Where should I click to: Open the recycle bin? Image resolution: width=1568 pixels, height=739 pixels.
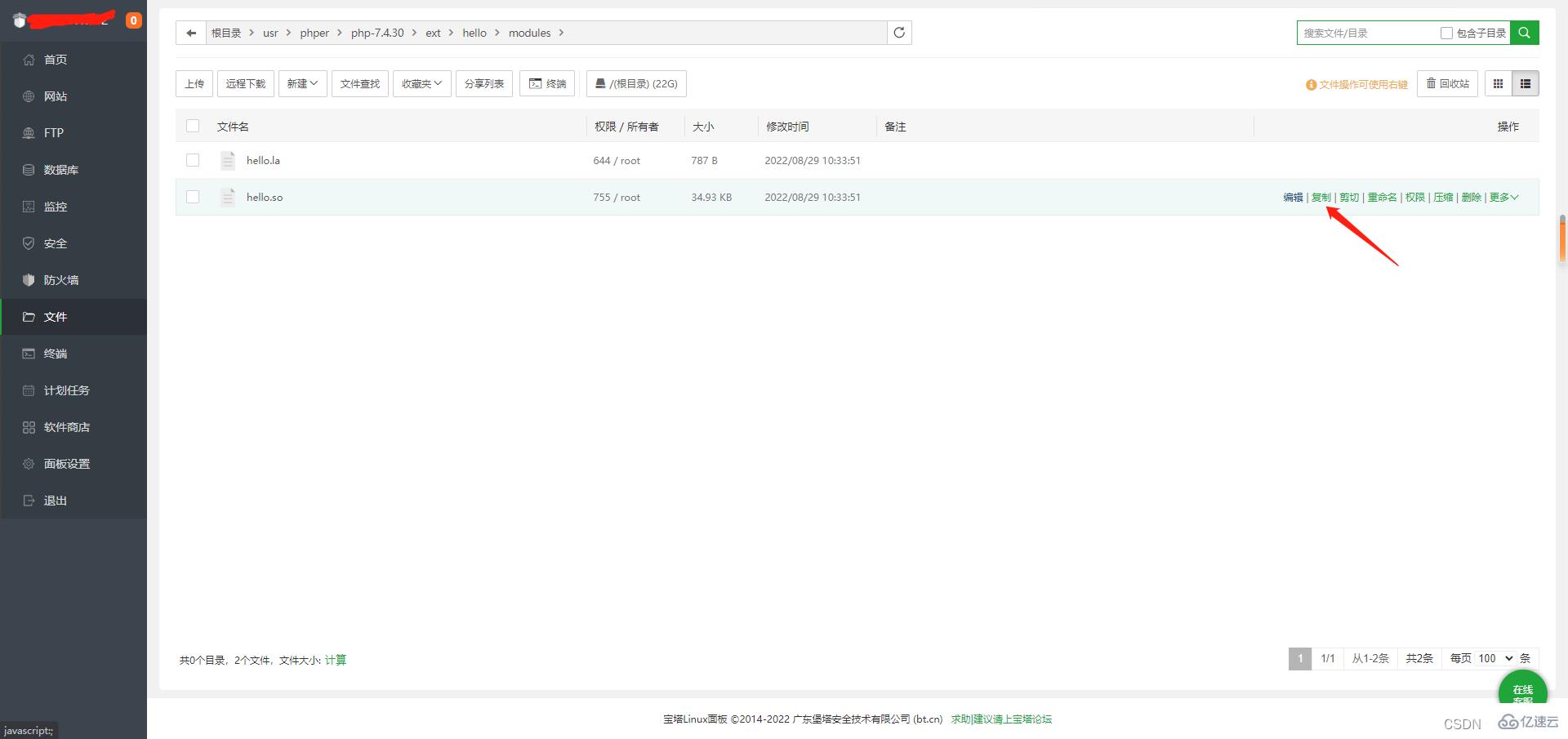coord(1447,83)
